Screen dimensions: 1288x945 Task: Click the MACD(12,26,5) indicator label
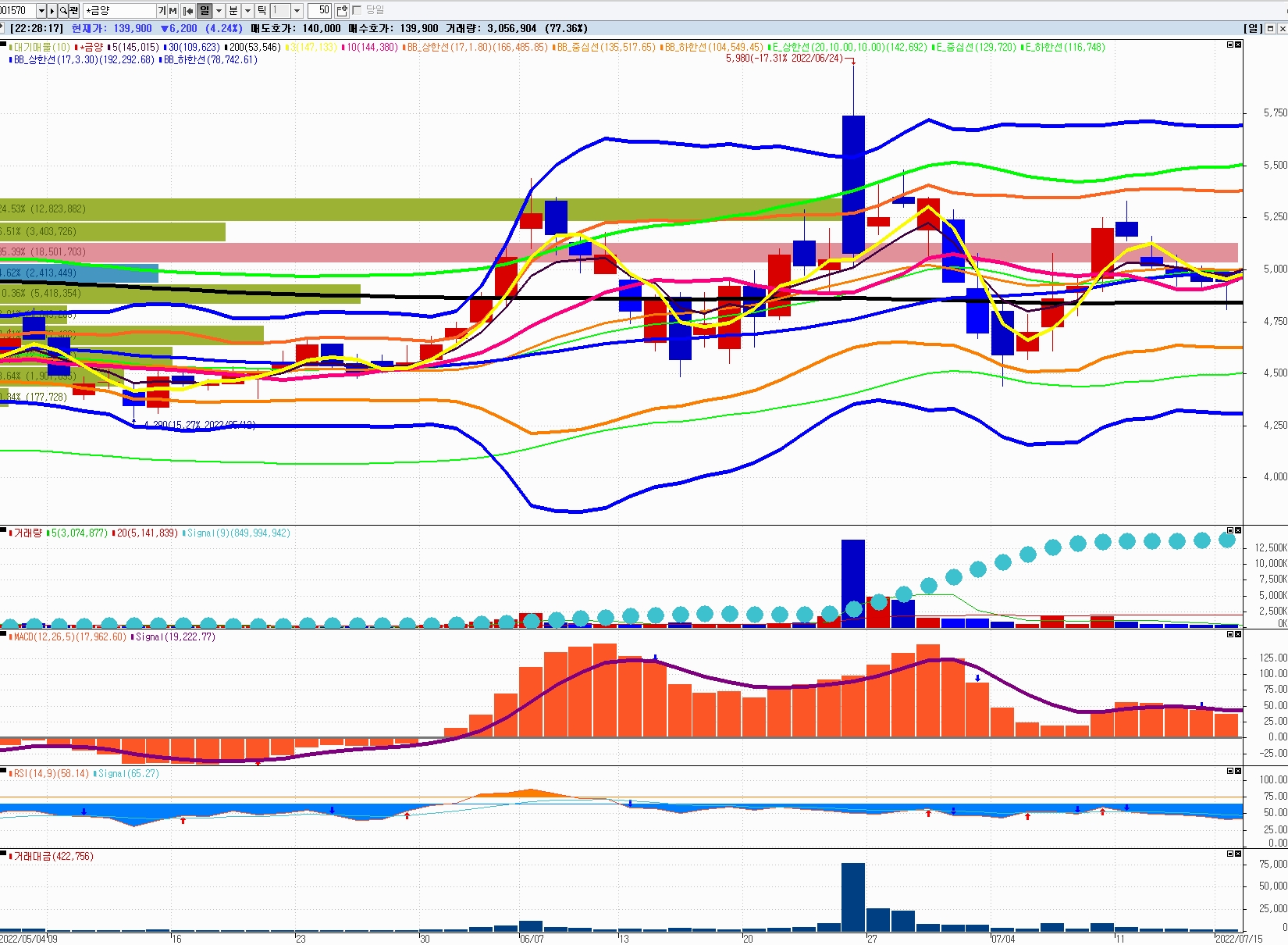click(x=70, y=637)
